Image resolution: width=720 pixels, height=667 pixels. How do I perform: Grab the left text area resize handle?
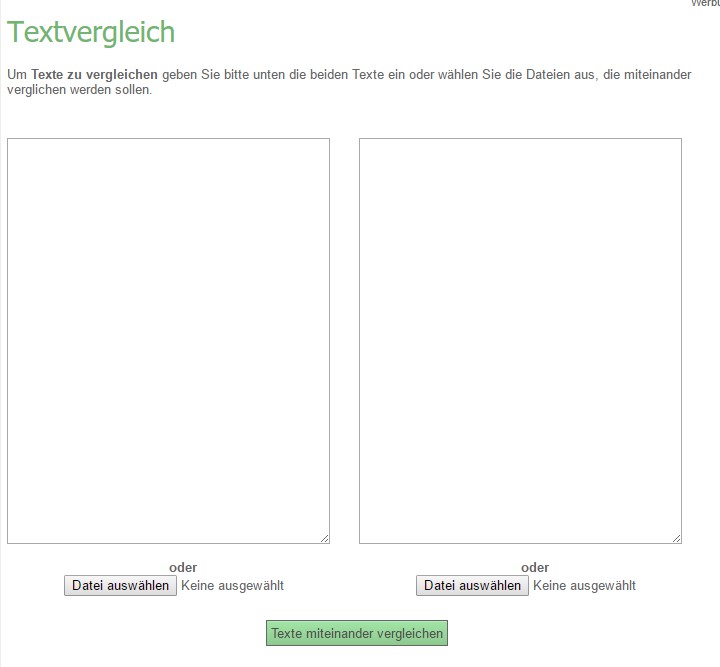click(324, 538)
